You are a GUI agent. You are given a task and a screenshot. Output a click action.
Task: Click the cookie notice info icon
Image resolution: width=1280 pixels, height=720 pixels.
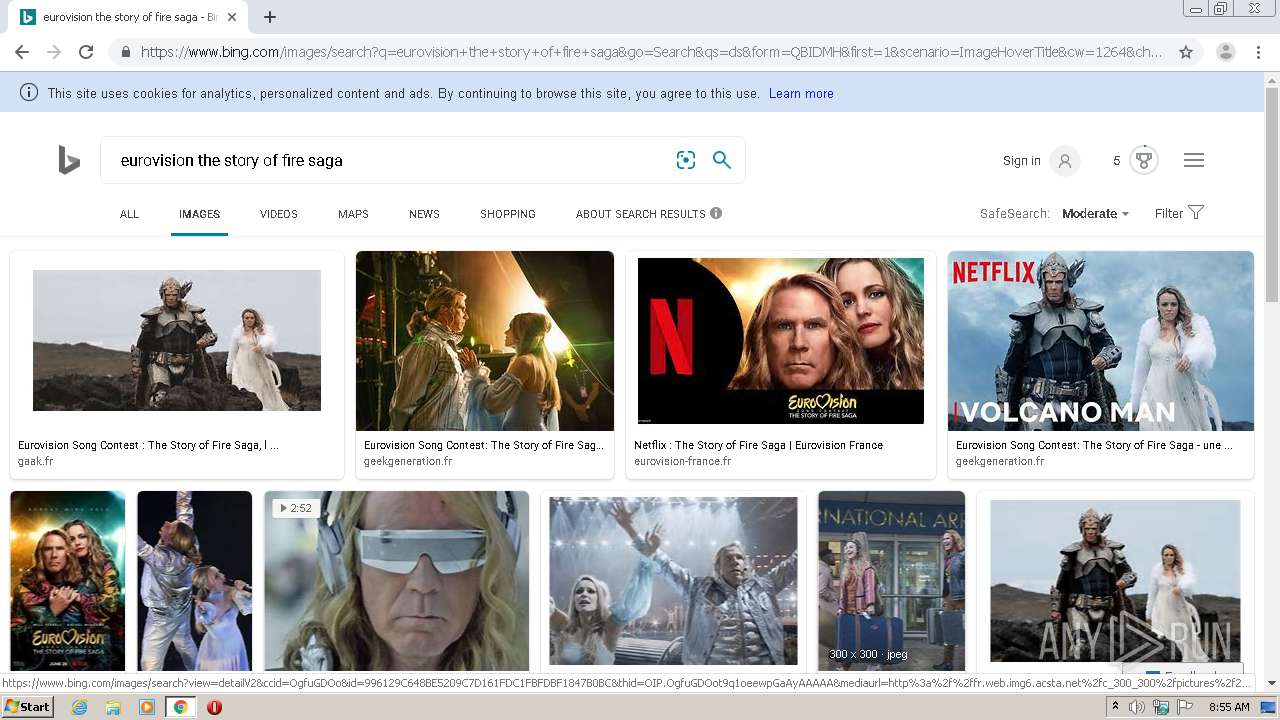pos(29,93)
